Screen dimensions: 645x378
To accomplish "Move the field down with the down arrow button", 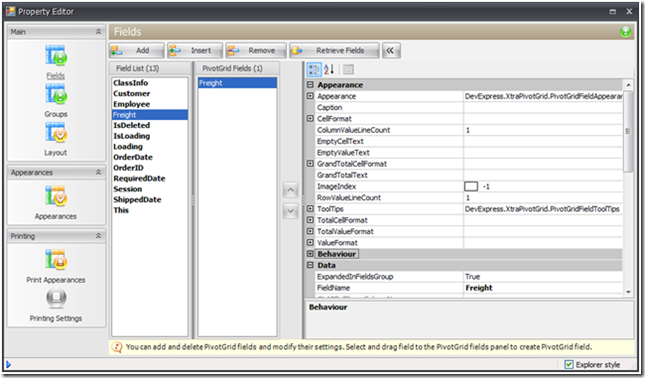I will click(290, 211).
